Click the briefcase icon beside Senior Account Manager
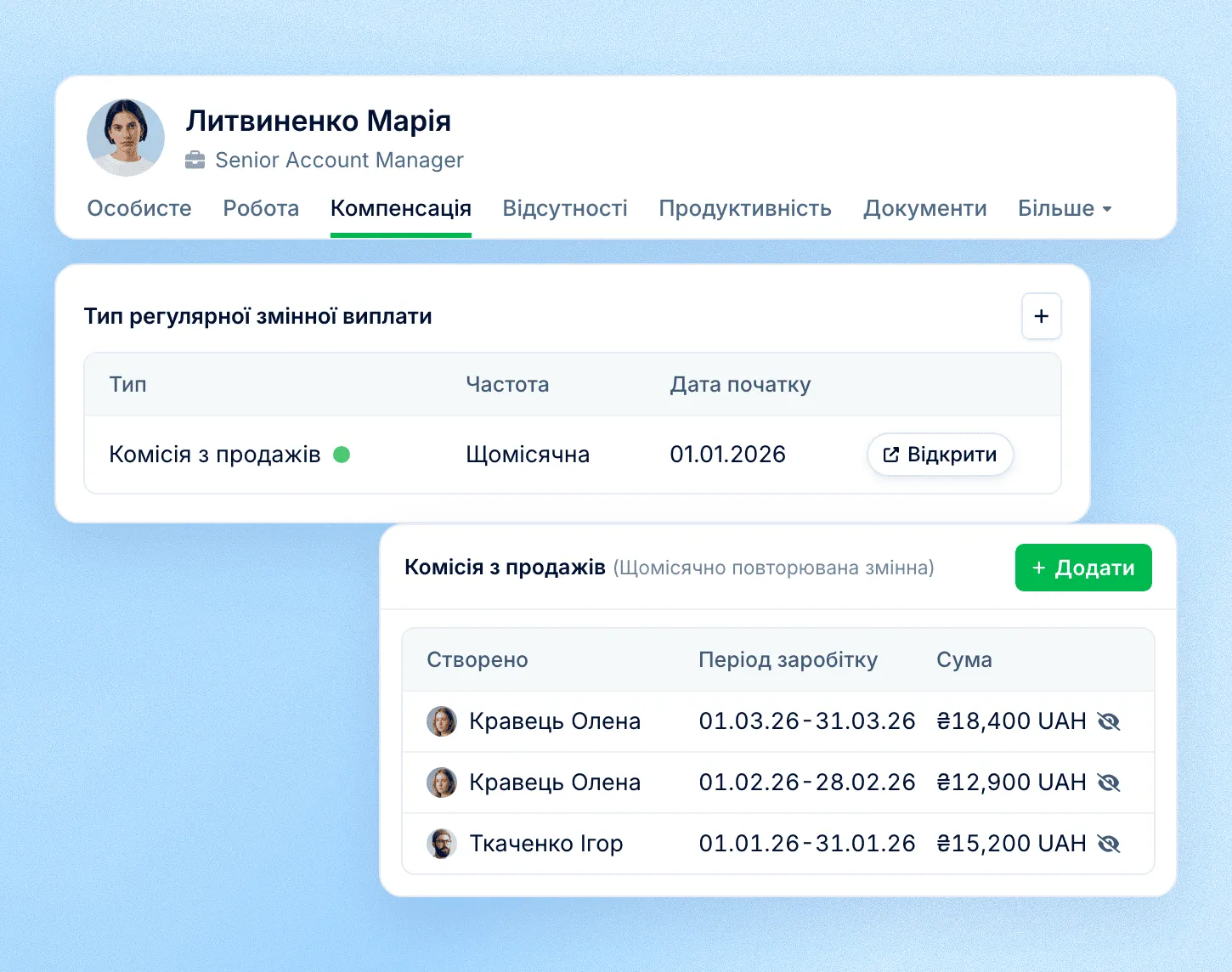Image resolution: width=1232 pixels, height=972 pixels. pos(195,160)
